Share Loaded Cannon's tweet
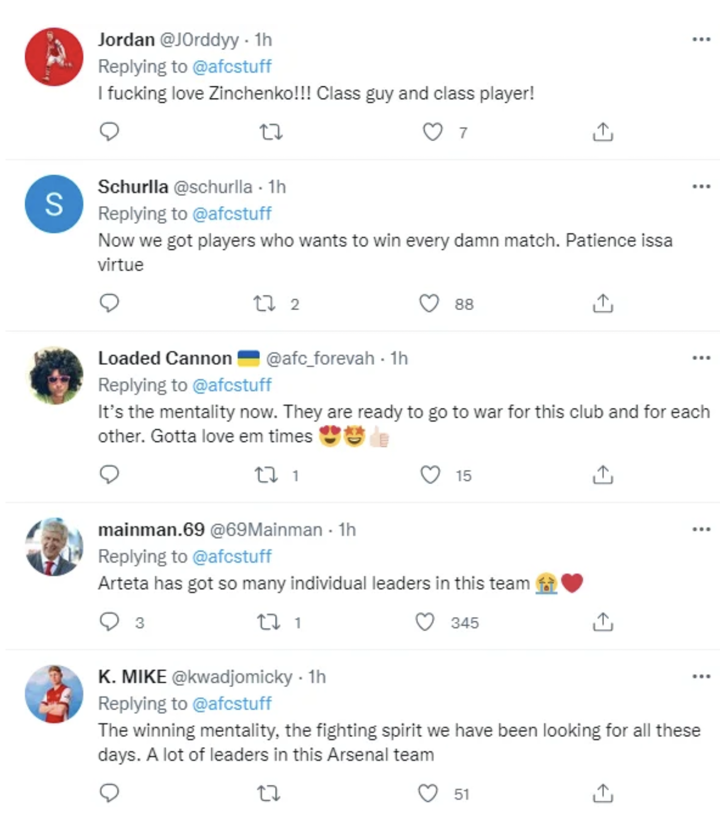Screen dimensions: 720x815 [x=602, y=475]
